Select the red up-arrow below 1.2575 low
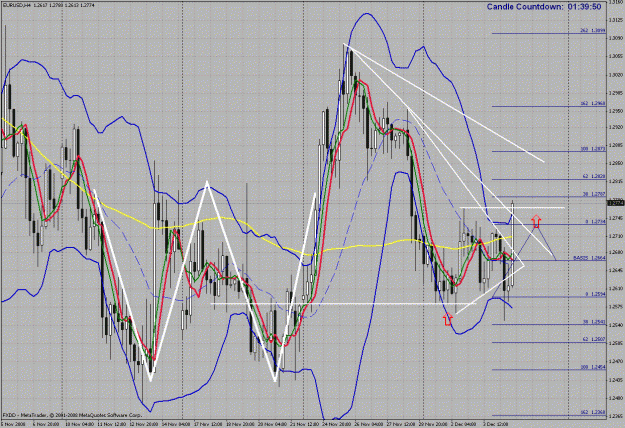This screenshot has width=625, height=428. click(448, 319)
